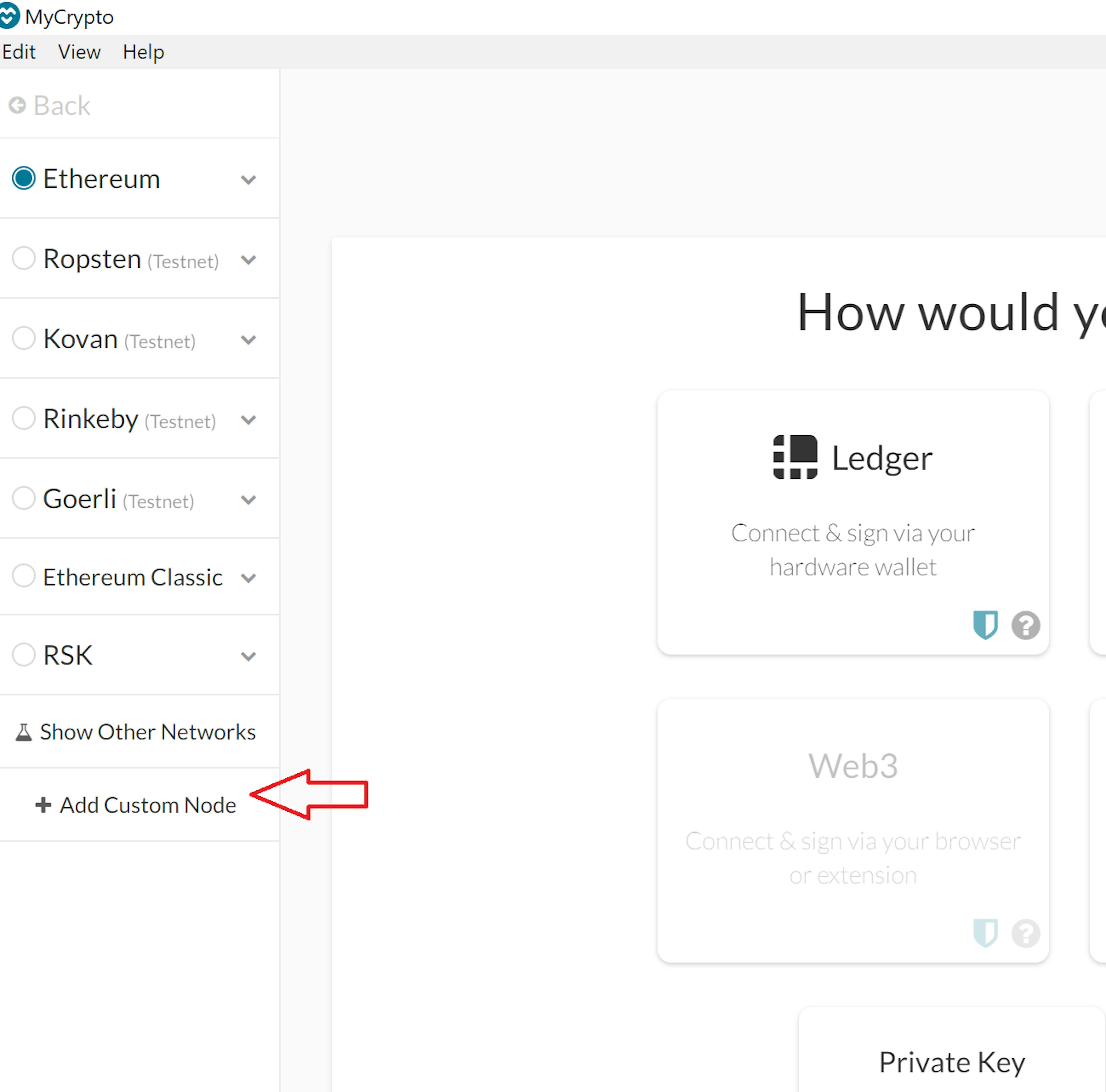
Task: Click the Ledger logo icon
Action: point(795,457)
